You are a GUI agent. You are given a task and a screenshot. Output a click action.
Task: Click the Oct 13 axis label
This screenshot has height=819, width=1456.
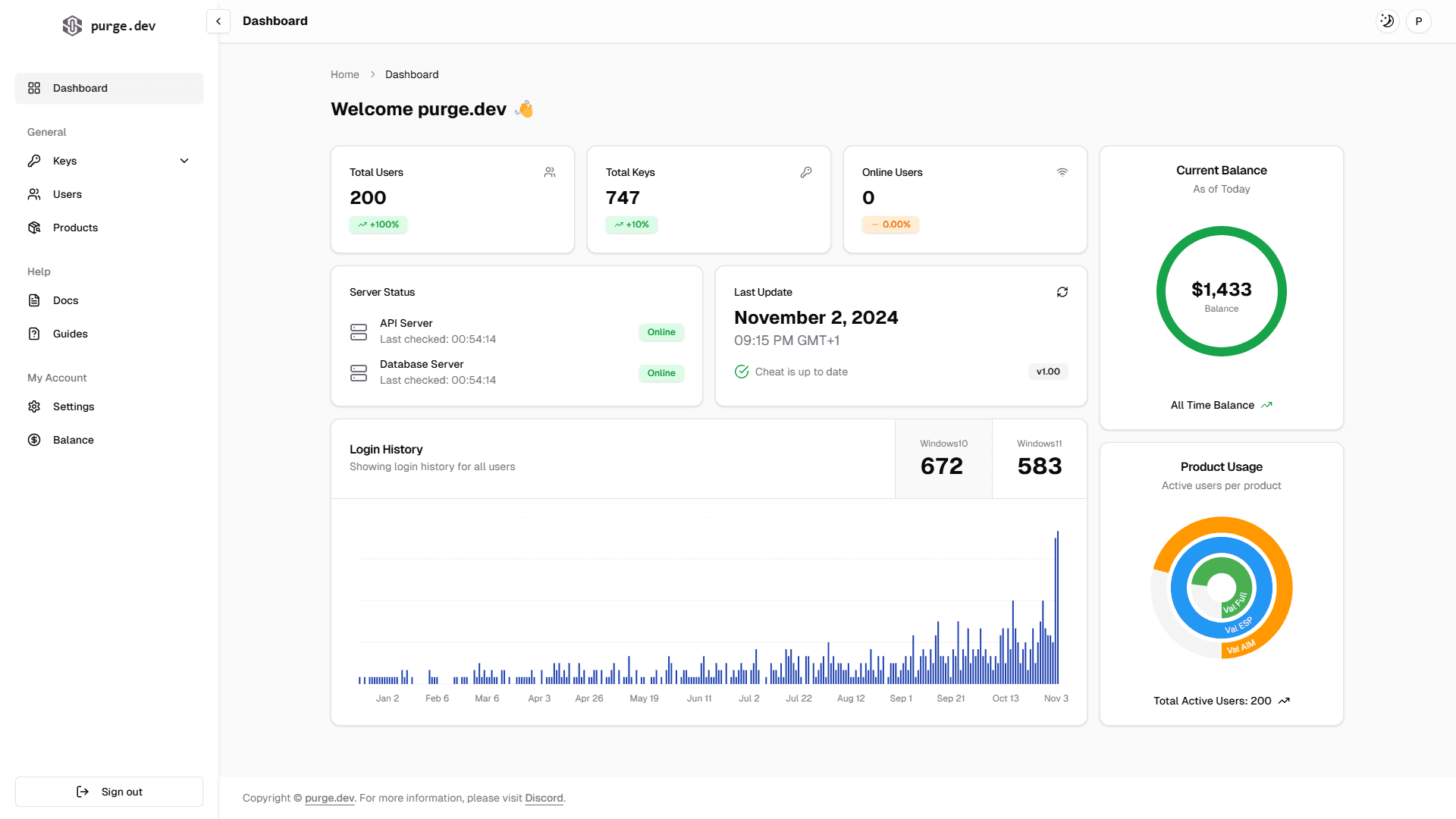pos(1006,698)
